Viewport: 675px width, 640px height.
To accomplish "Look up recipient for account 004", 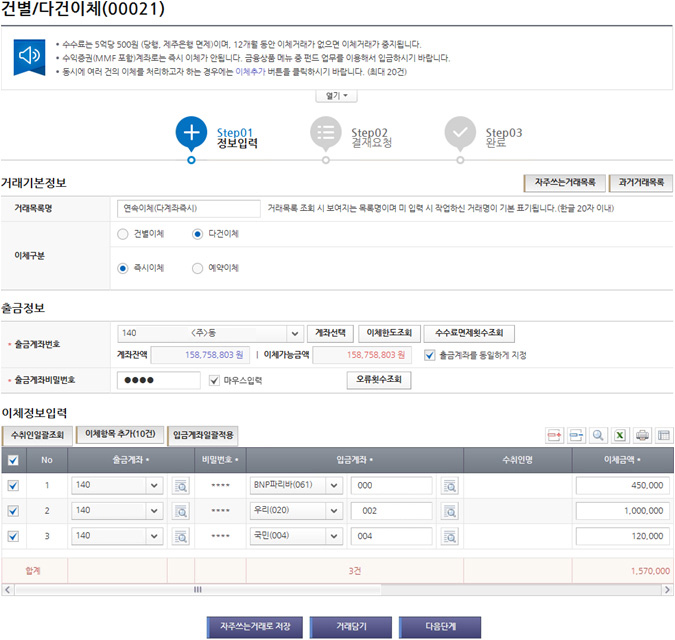I will (450, 537).
